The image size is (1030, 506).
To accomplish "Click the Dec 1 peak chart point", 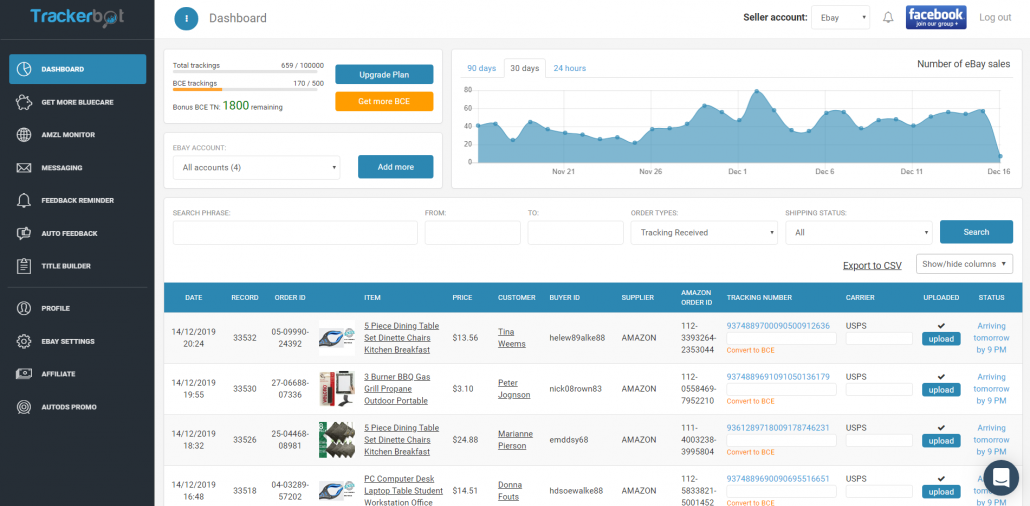I will tap(757, 91).
